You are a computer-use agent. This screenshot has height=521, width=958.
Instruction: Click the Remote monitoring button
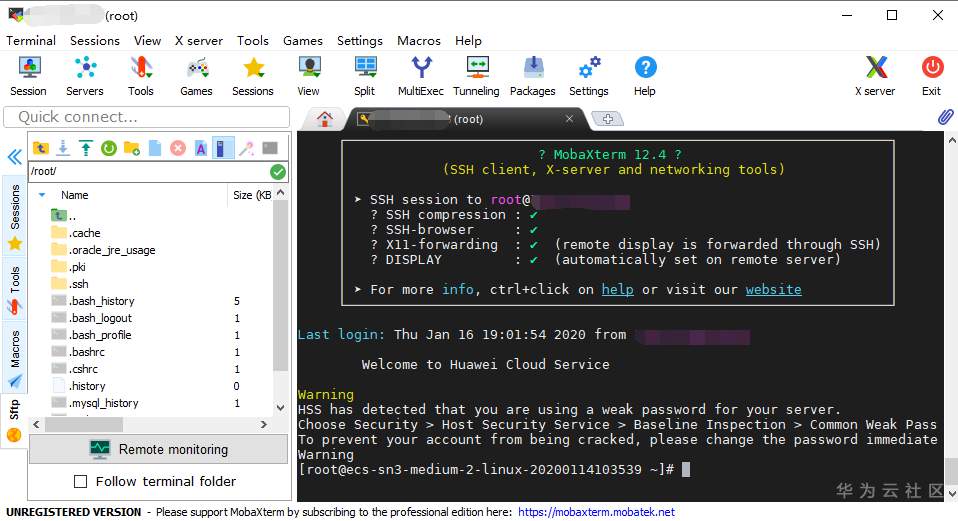click(x=158, y=450)
